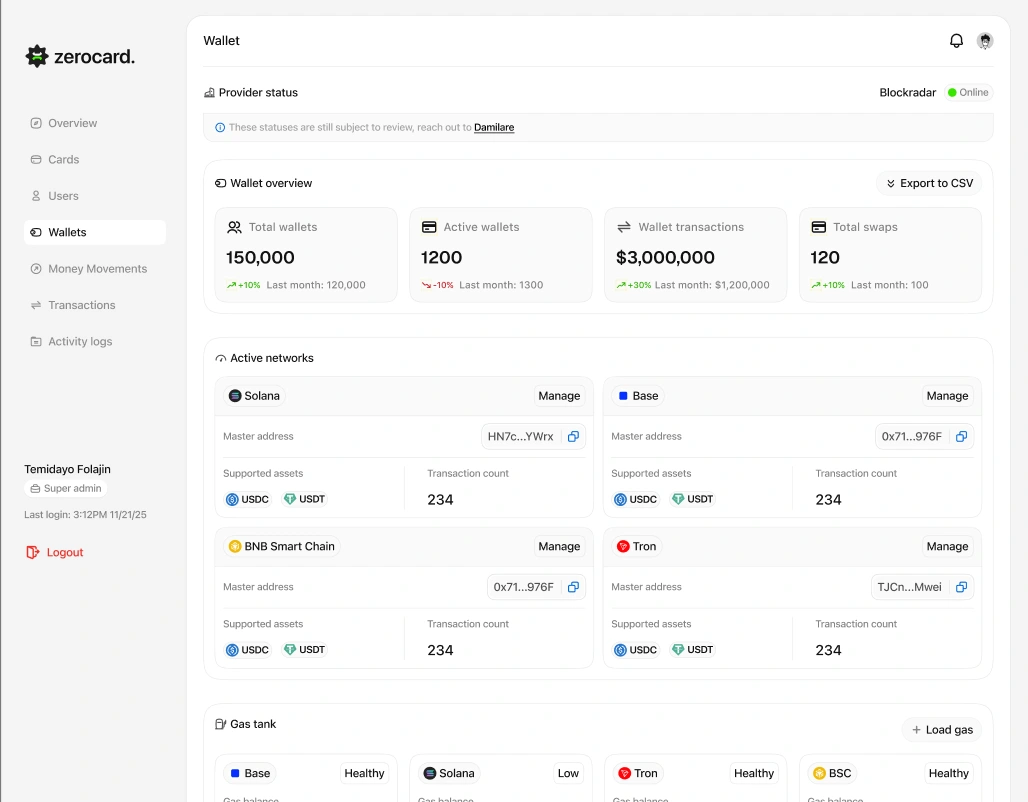This screenshot has width=1028, height=802.
Task: Click the Low status on Solana gas card
Action: (x=568, y=774)
